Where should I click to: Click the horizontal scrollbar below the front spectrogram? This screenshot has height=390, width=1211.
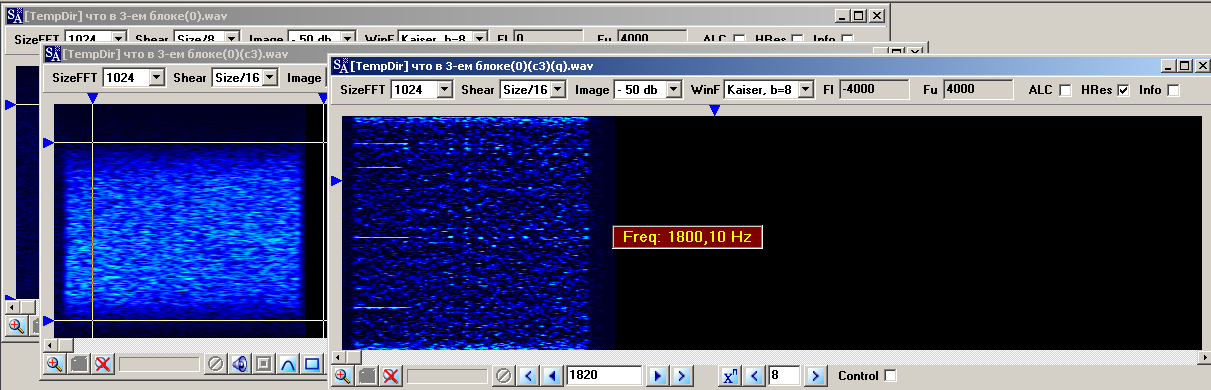coord(771,356)
